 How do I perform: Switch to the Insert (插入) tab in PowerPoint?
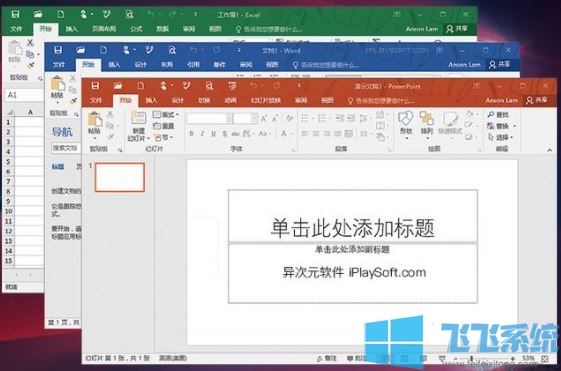(152, 101)
